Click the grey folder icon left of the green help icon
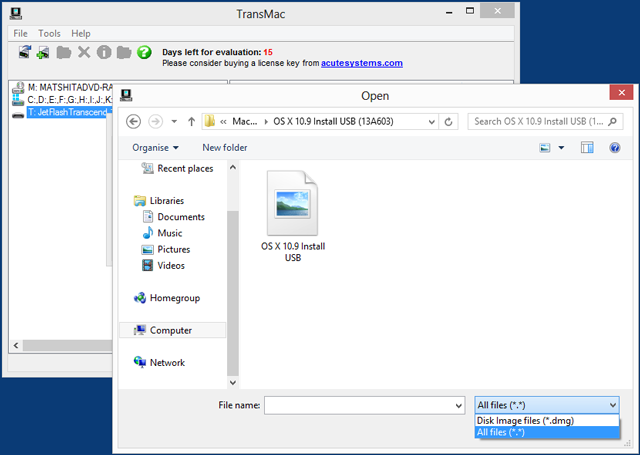 coord(124,52)
